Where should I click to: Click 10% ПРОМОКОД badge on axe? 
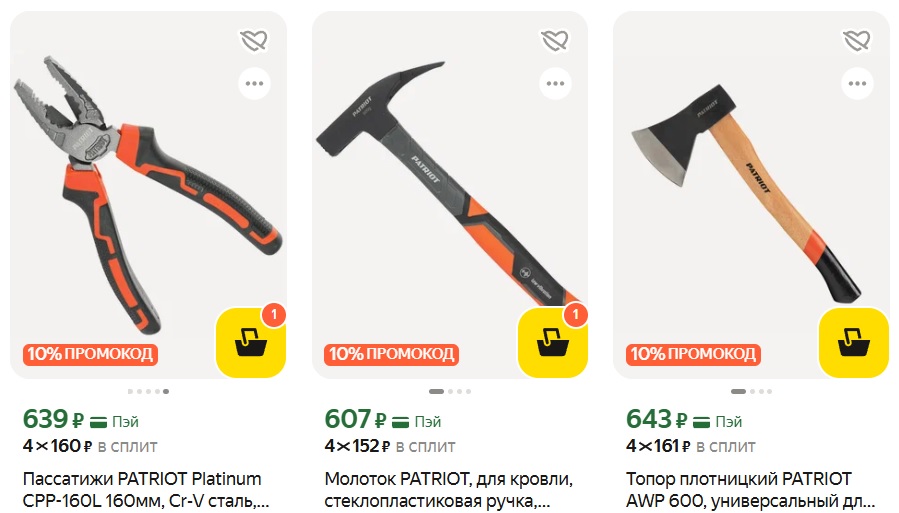[x=693, y=354]
